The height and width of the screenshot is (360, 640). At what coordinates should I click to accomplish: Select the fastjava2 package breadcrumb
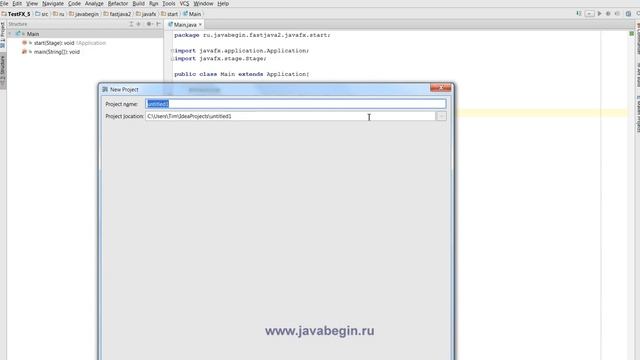pyautogui.click(x=117, y=14)
